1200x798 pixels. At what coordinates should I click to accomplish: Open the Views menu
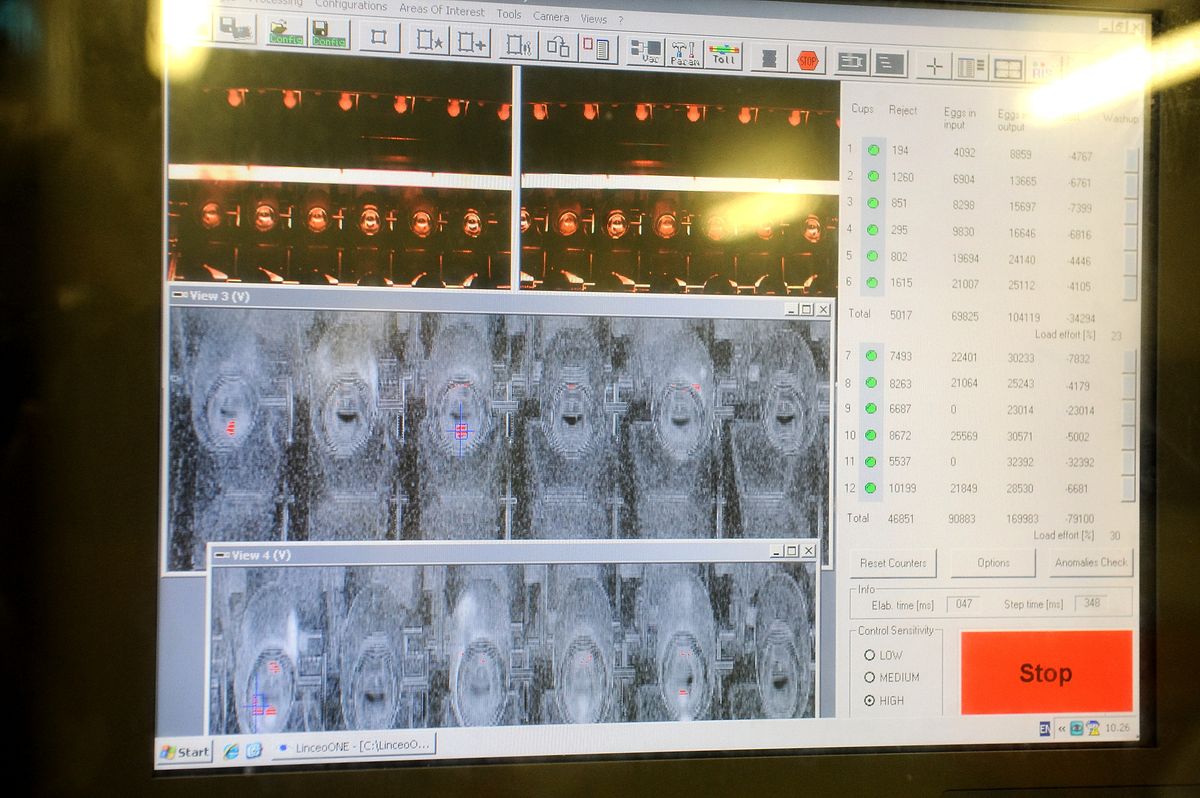point(594,18)
